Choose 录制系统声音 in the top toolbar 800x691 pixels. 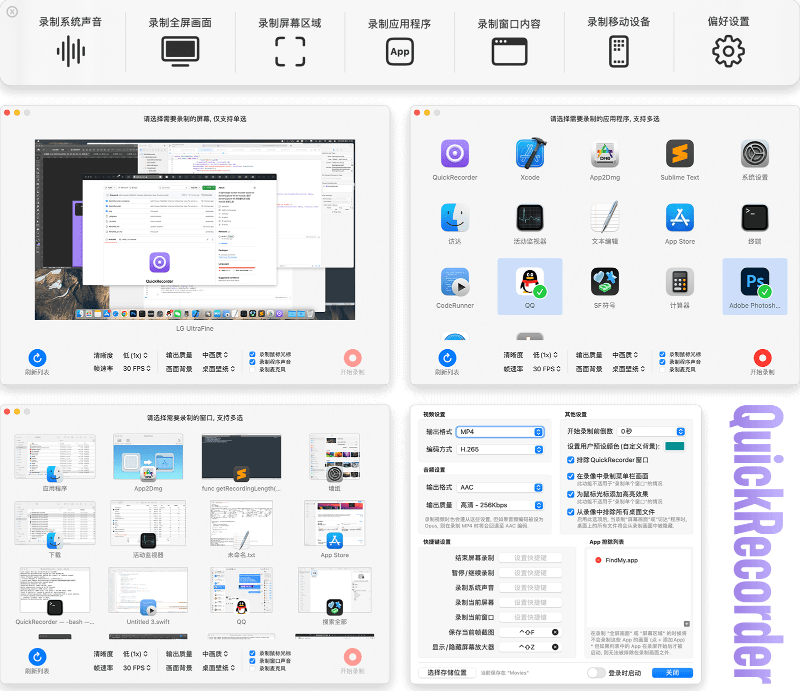70,42
